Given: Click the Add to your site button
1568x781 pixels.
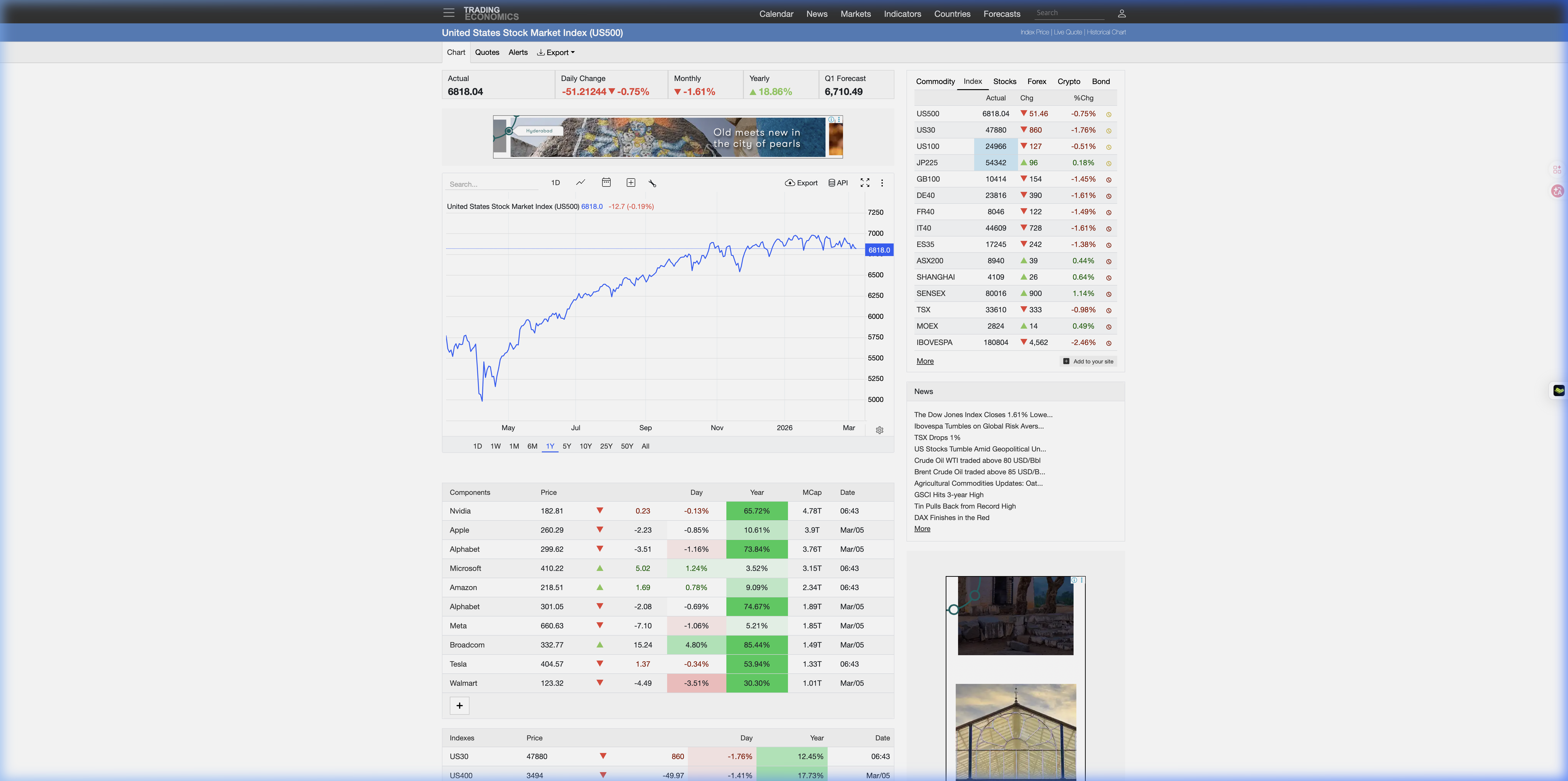Looking at the screenshot, I should tap(1088, 362).
